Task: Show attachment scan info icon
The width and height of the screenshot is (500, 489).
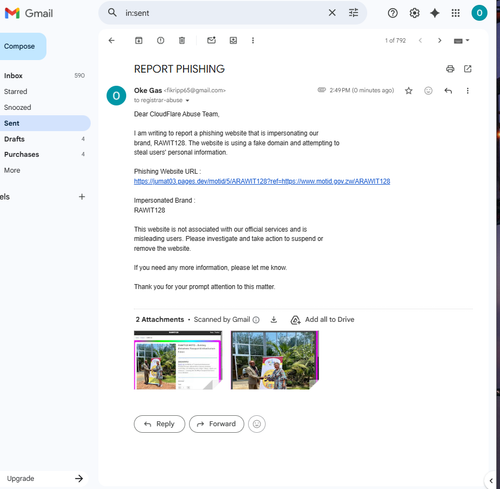Action: pyautogui.click(x=256, y=320)
